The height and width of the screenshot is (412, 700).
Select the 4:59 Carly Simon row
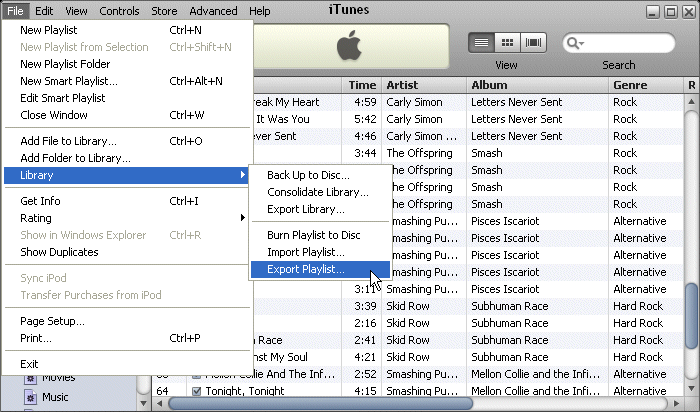[x=468, y=102]
